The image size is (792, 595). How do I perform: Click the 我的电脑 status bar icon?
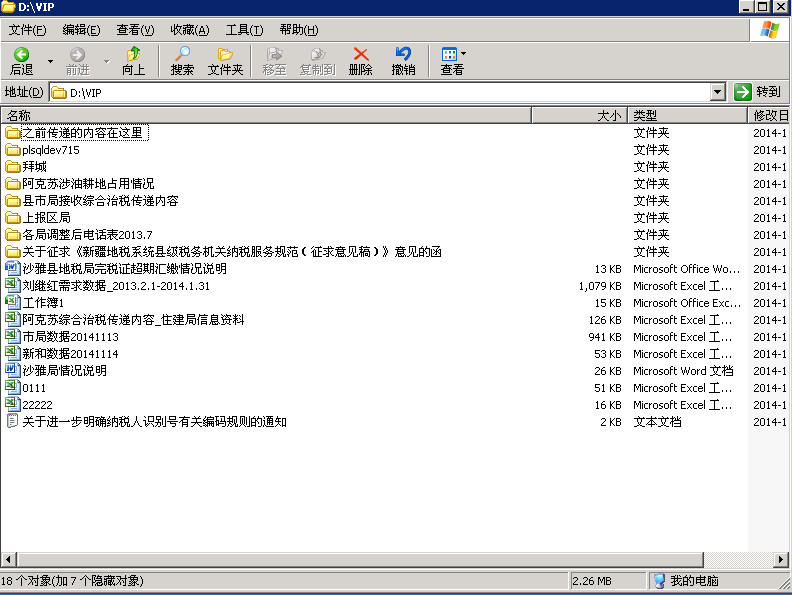pyautogui.click(x=659, y=581)
